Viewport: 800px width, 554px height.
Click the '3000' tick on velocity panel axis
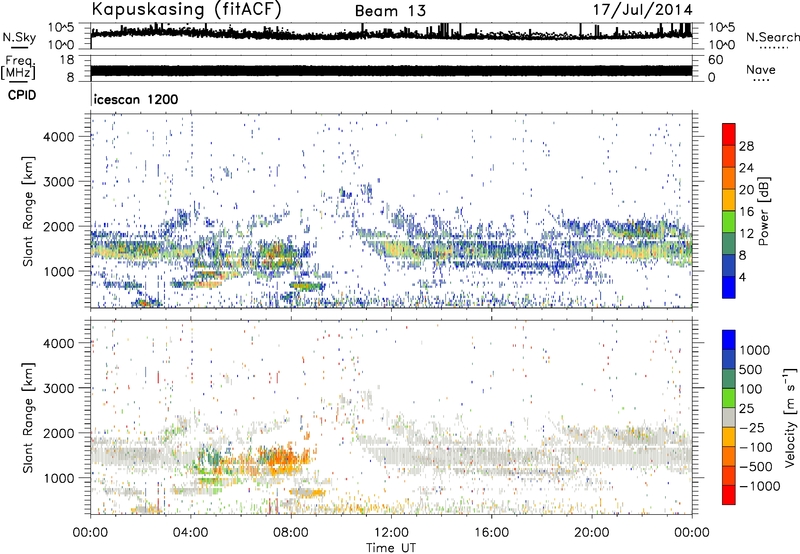pyautogui.click(x=59, y=388)
